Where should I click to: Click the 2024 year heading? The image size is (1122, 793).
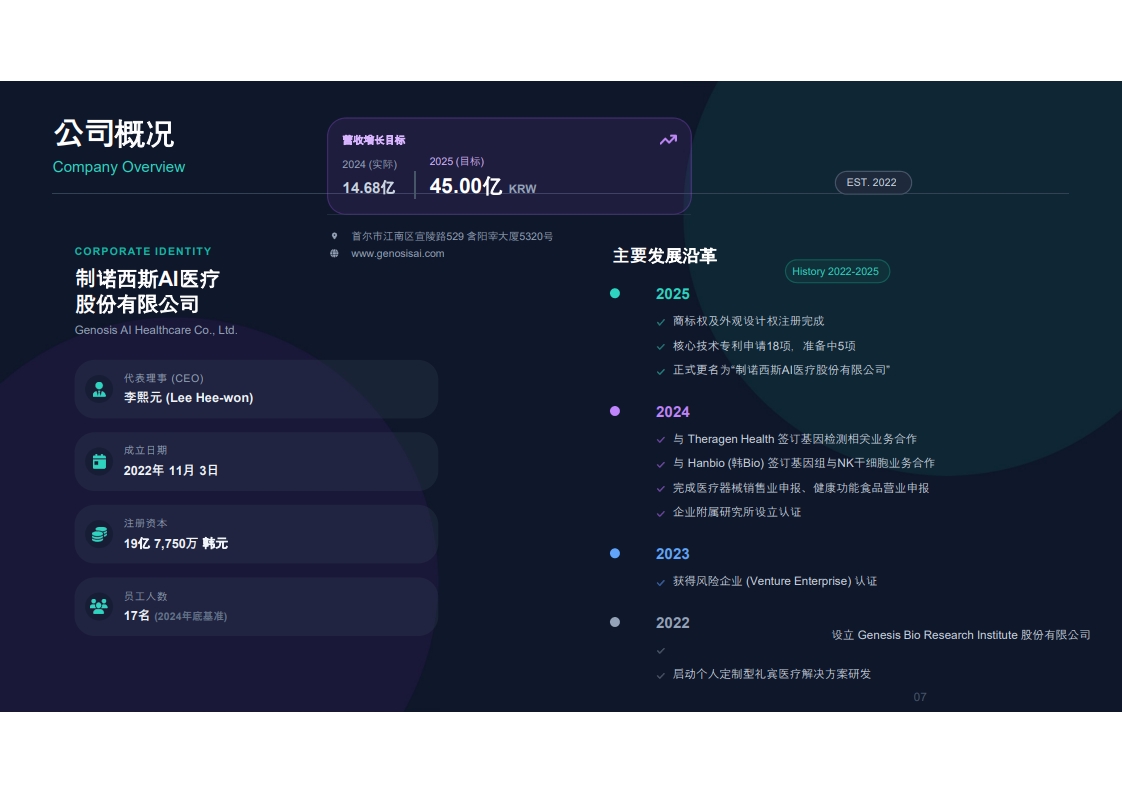pos(673,412)
